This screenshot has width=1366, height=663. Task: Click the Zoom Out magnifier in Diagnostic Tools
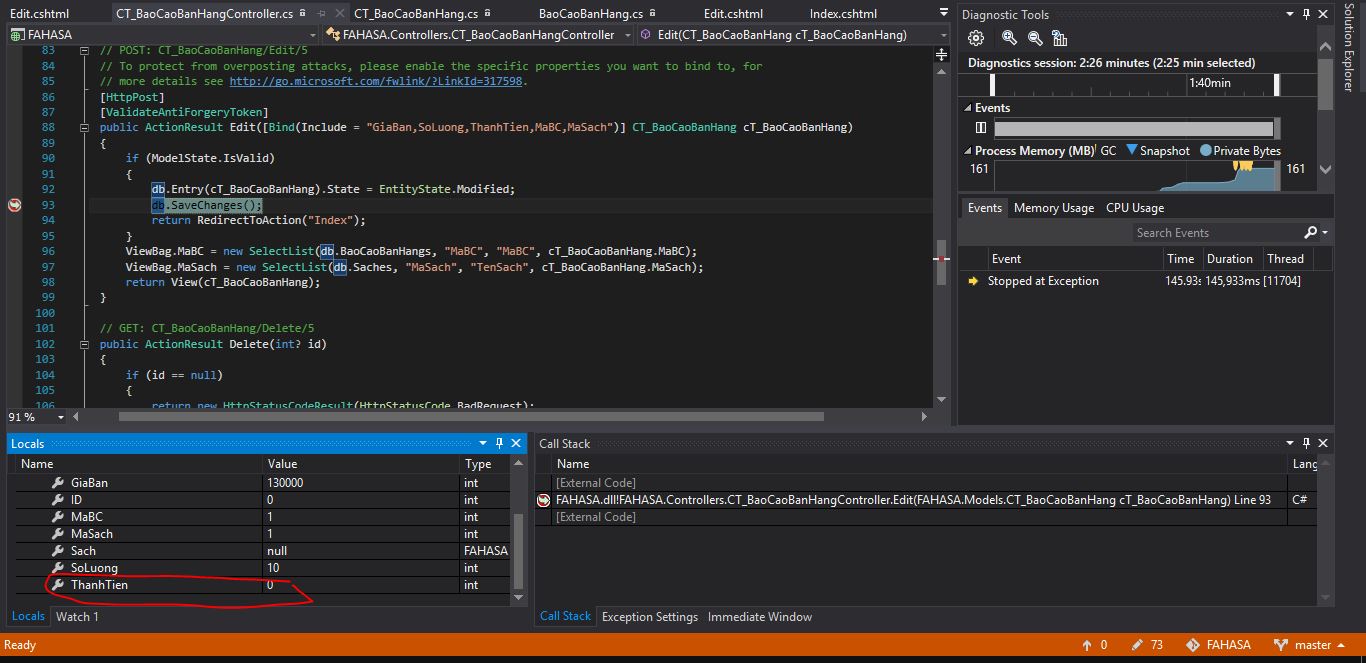pyautogui.click(x=1035, y=38)
